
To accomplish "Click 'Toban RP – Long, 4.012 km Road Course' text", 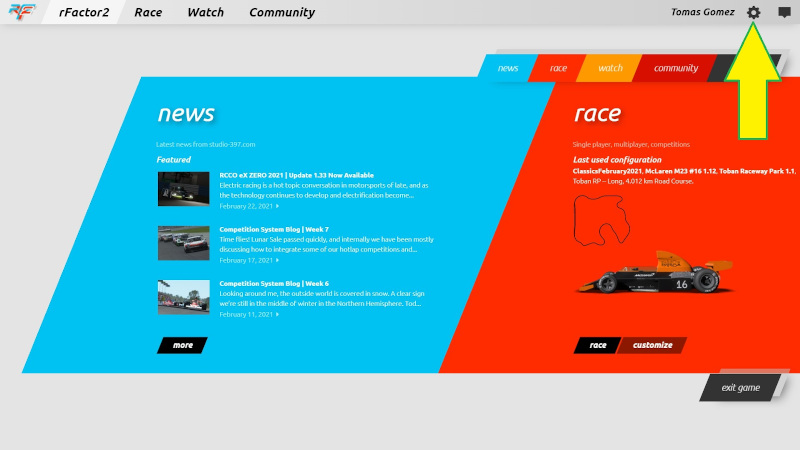I will (x=633, y=181).
